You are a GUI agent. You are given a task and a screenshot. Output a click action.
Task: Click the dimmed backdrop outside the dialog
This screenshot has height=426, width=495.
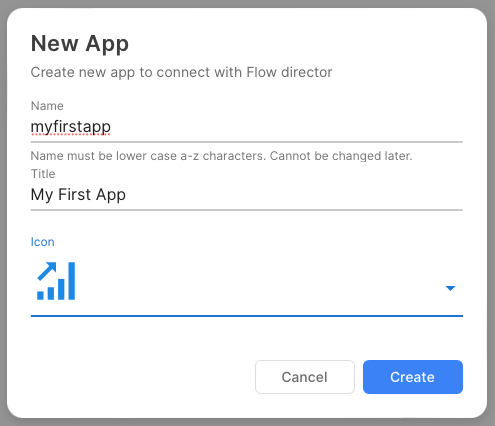point(247,3)
